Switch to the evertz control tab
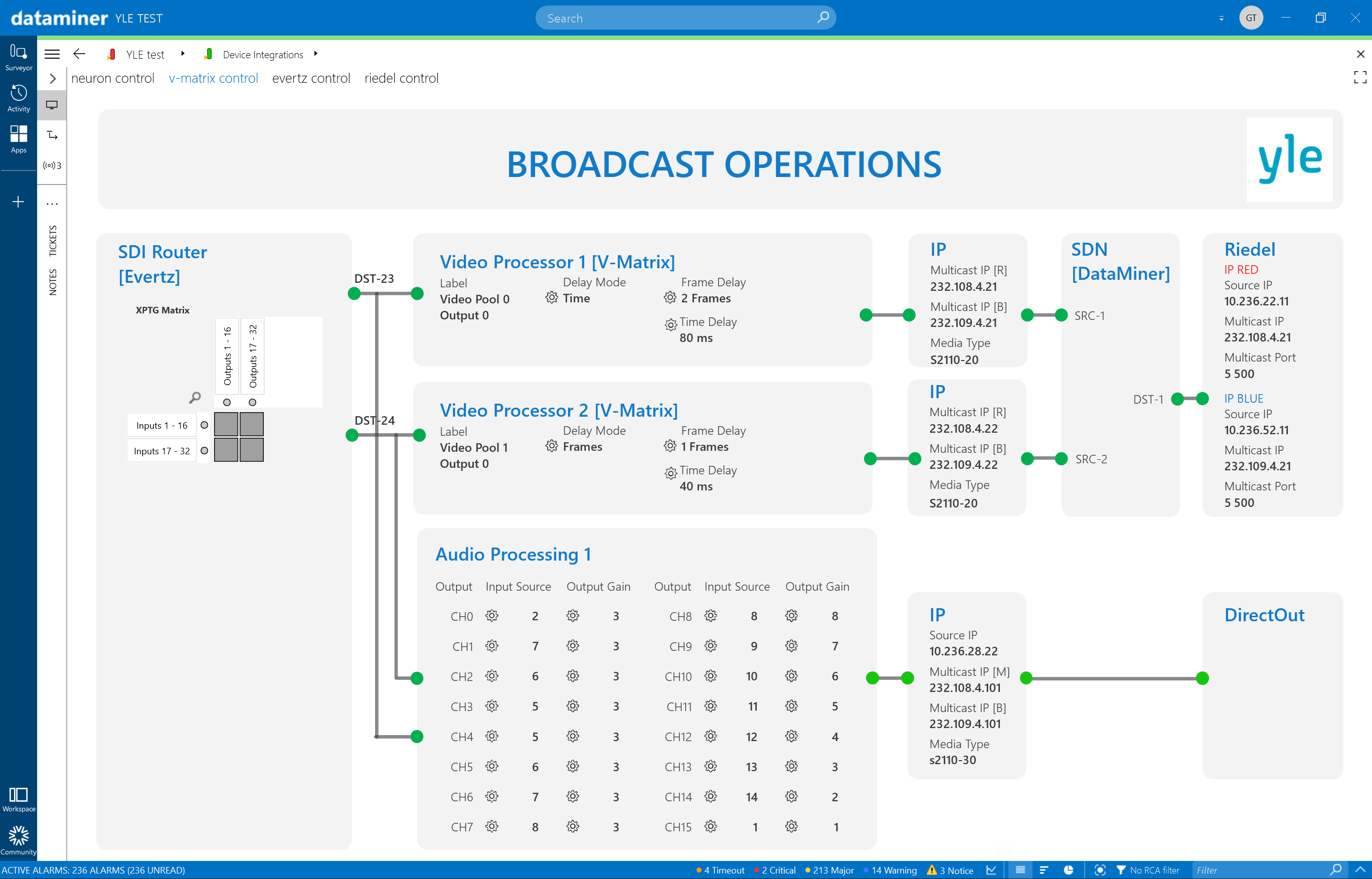The image size is (1372, 879). pos(311,78)
